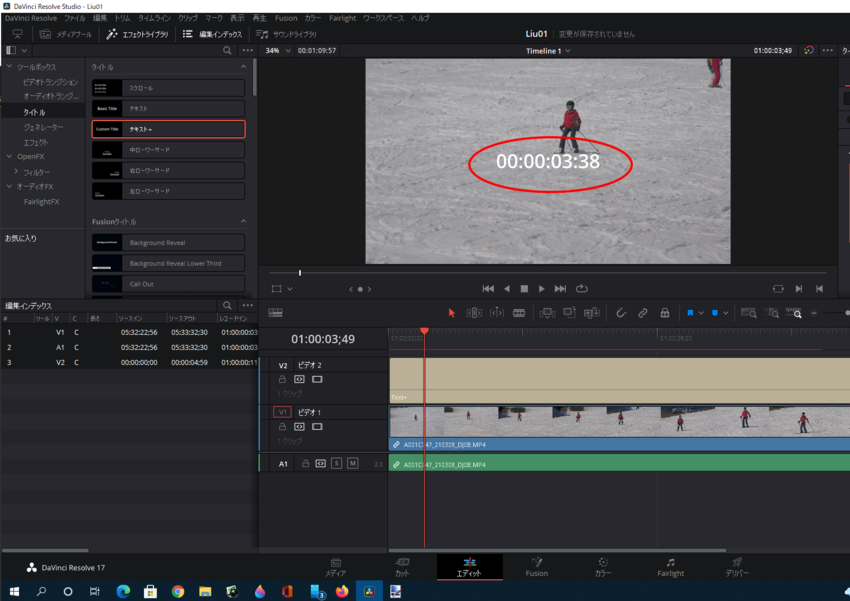The image size is (850, 601).
Task: Open Google Chrome from the taskbar
Action: click(x=178, y=591)
